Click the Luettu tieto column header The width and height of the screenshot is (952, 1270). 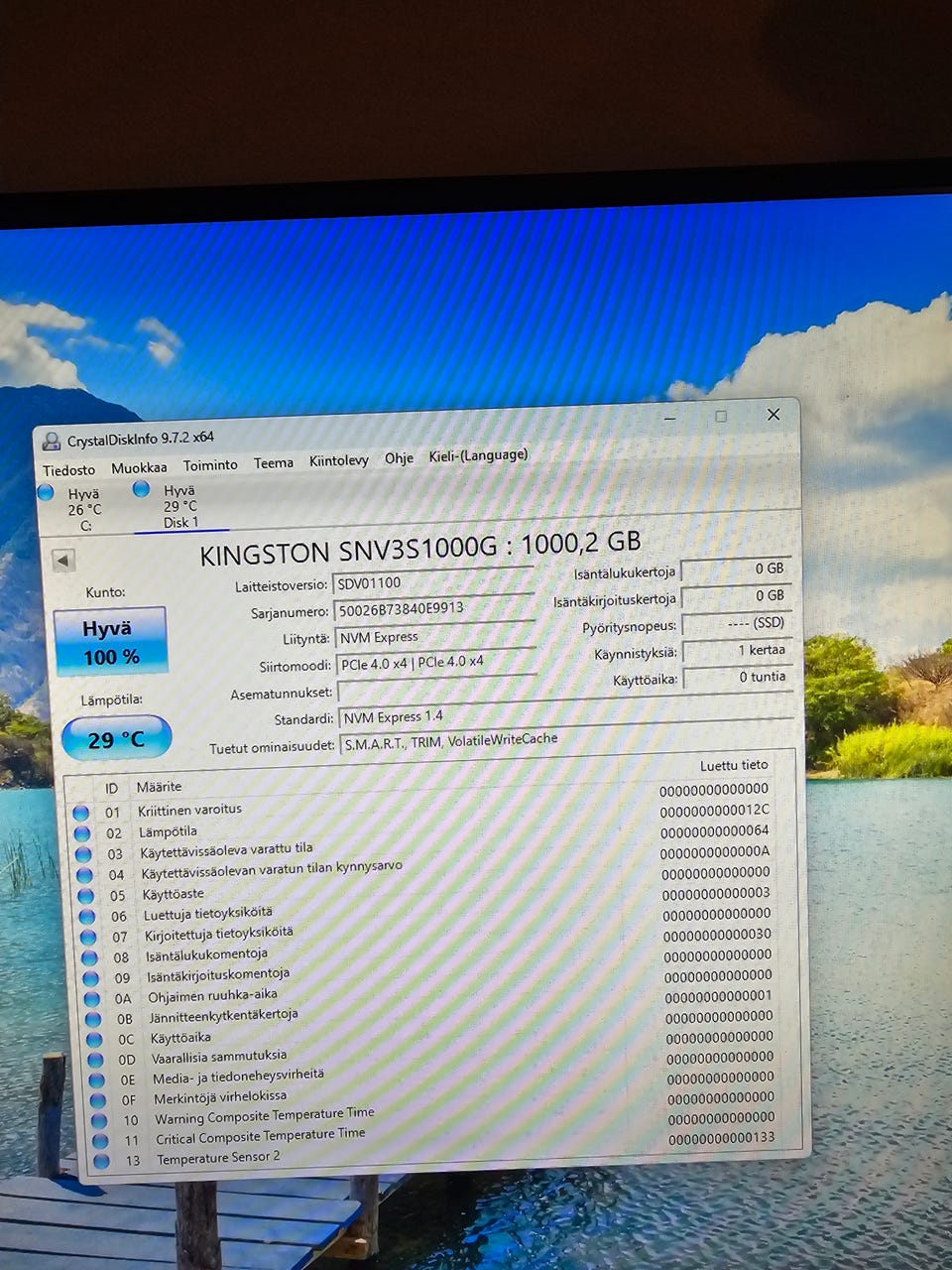click(734, 765)
